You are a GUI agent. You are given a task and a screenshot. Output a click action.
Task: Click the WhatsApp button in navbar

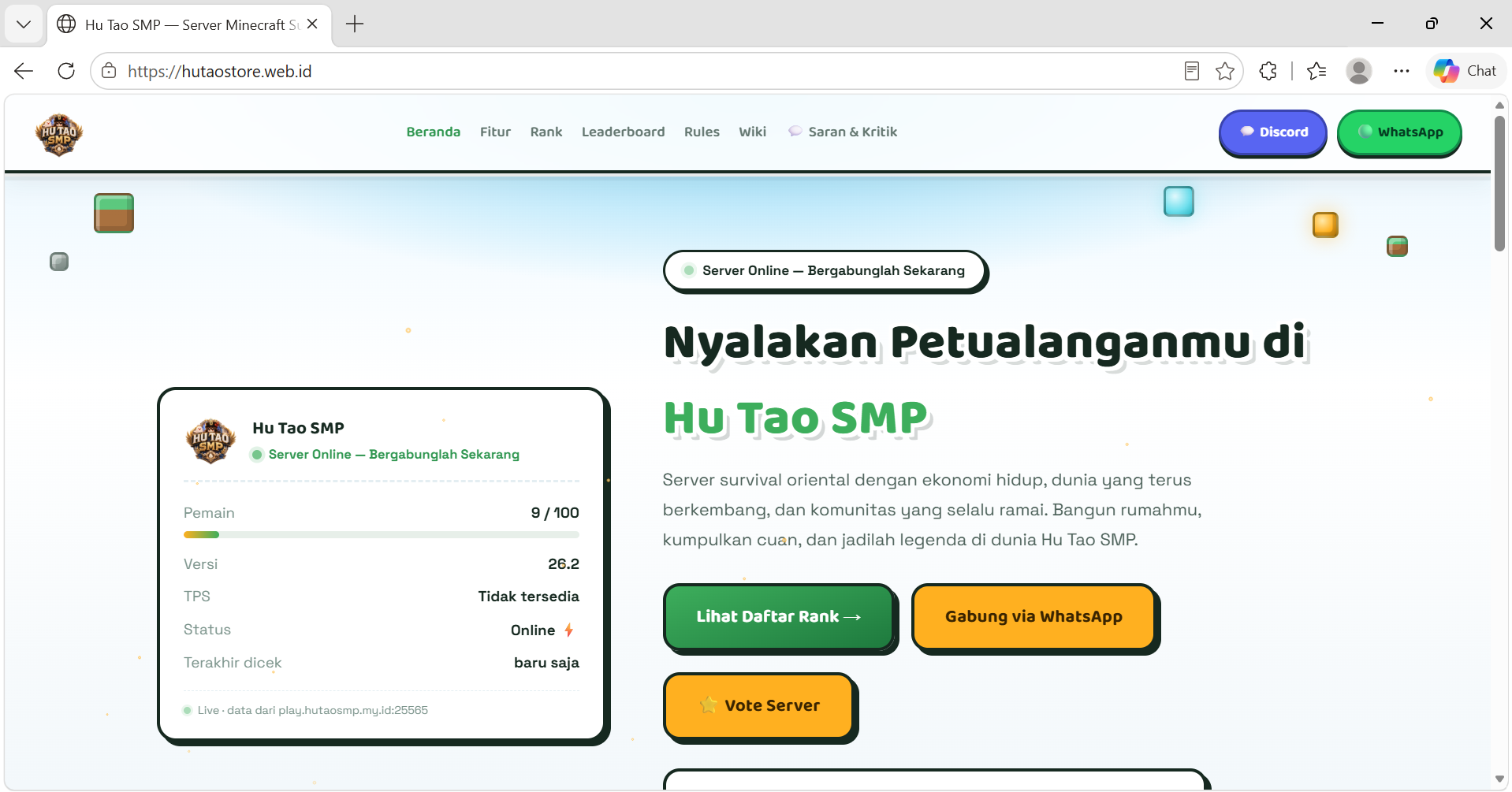click(x=1399, y=132)
